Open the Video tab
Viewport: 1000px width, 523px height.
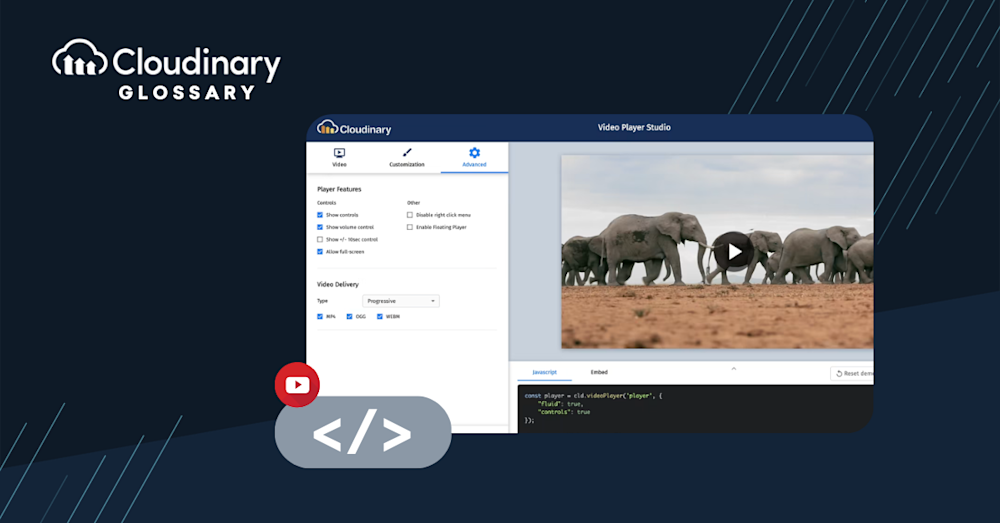(339, 158)
